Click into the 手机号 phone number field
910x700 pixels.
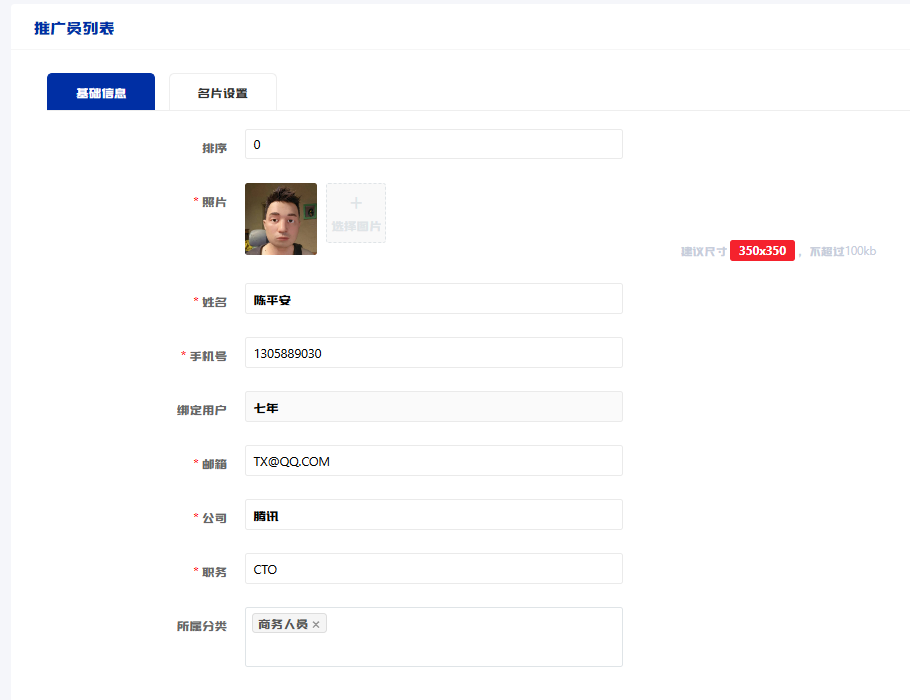(x=433, y=353)
